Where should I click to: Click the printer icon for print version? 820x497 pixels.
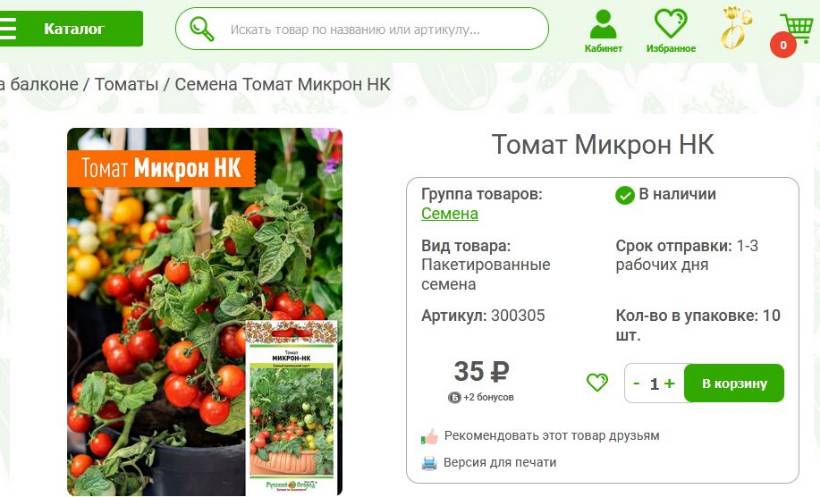[x=429, y=463]
